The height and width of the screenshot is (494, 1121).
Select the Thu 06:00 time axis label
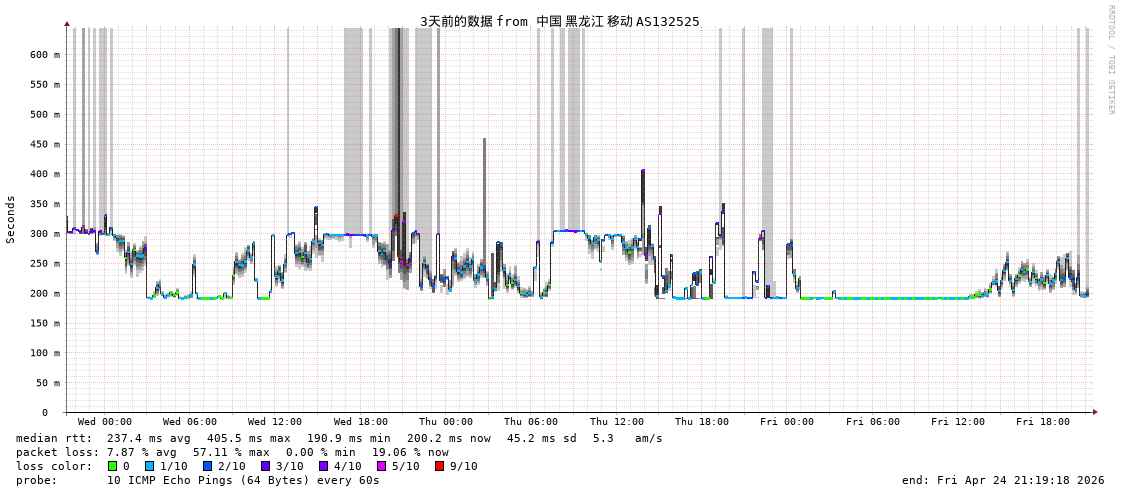pos(531,422)
